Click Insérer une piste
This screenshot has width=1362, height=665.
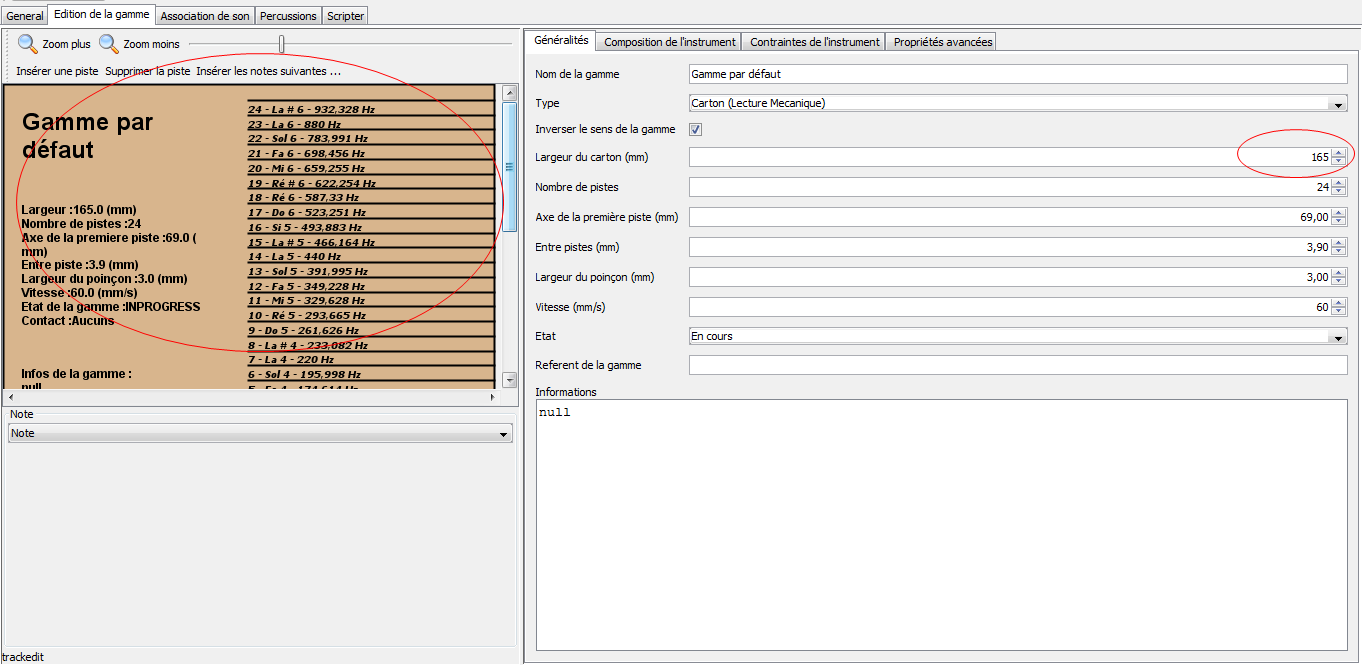tap(57, 71)
